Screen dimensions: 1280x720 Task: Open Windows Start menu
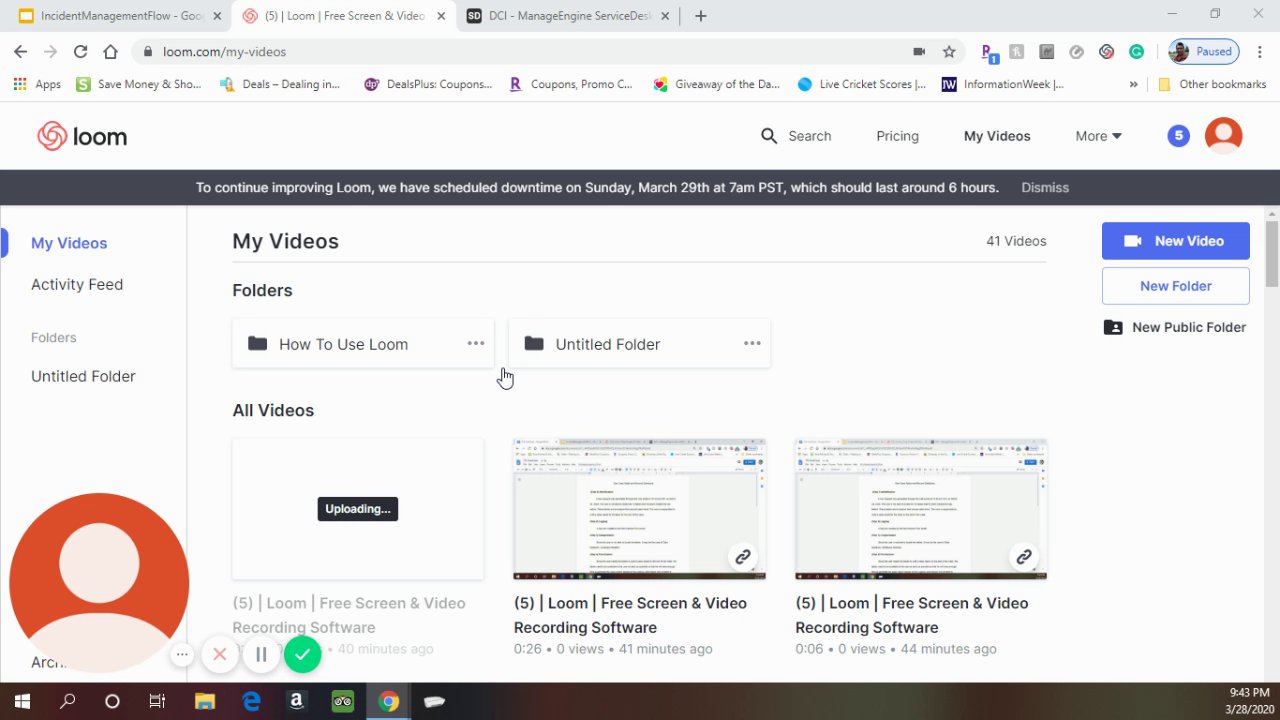click(22, 701)
